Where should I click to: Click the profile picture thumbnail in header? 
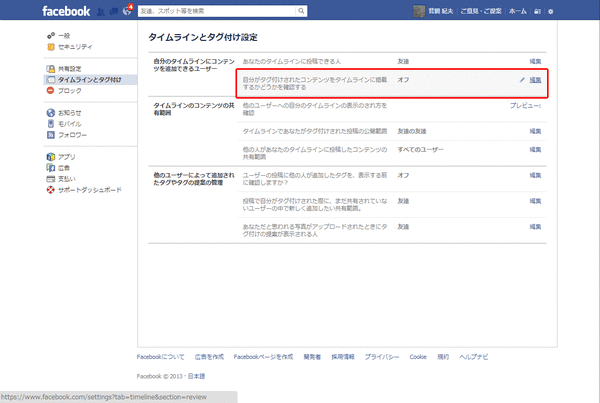(x=419, y=11)
